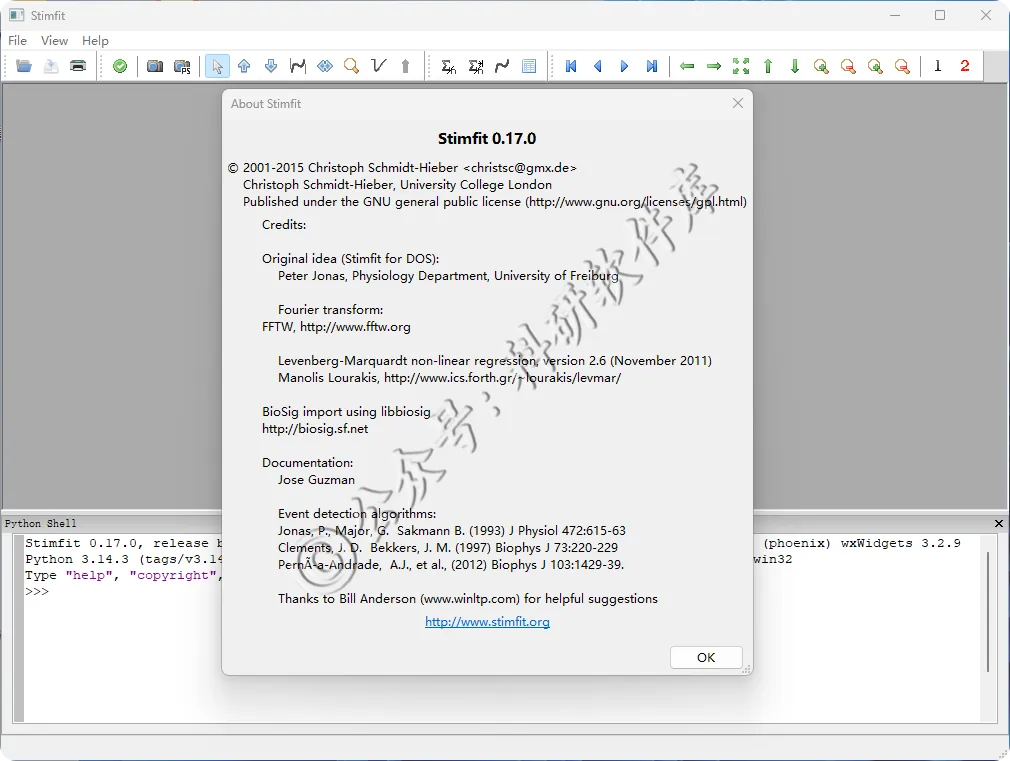Close the About Stimfit dialog
This screenshot has width=1010, height=761.
tap(738, 103)
